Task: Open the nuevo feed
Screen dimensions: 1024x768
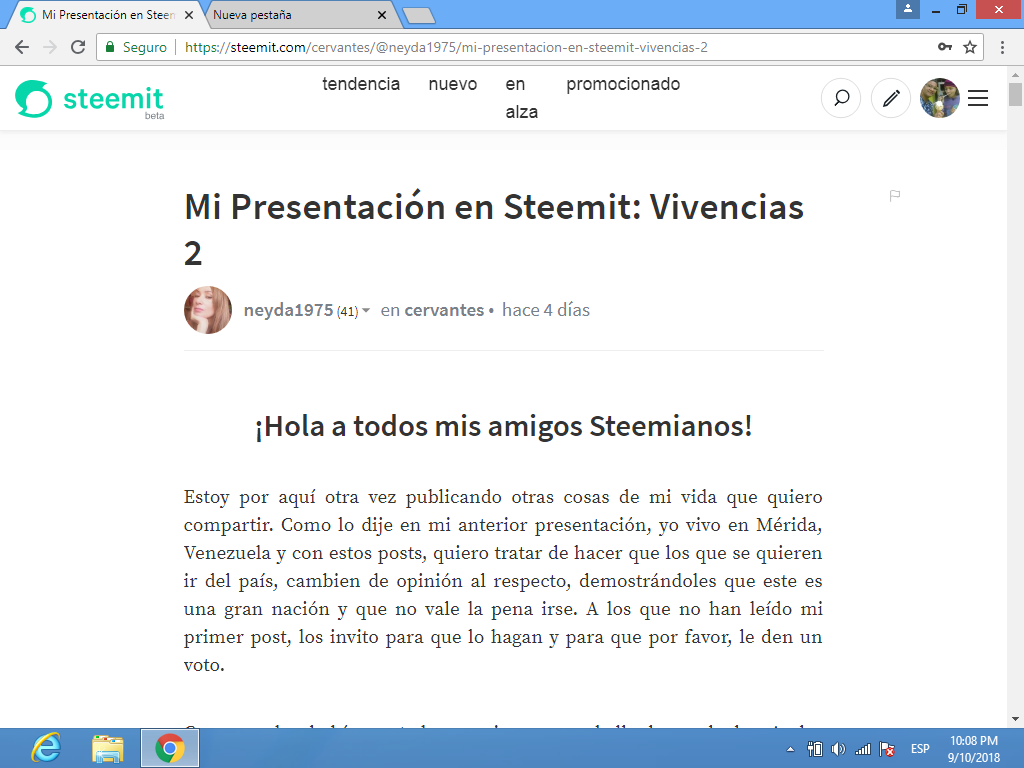Action: point(453,84)
